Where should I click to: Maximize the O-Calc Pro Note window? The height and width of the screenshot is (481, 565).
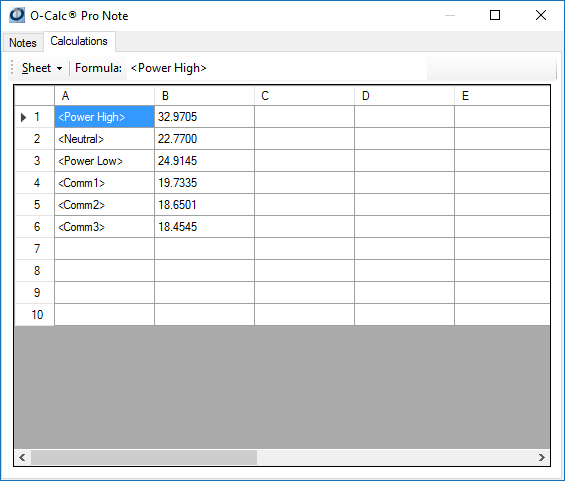click(x=495, y=15)
